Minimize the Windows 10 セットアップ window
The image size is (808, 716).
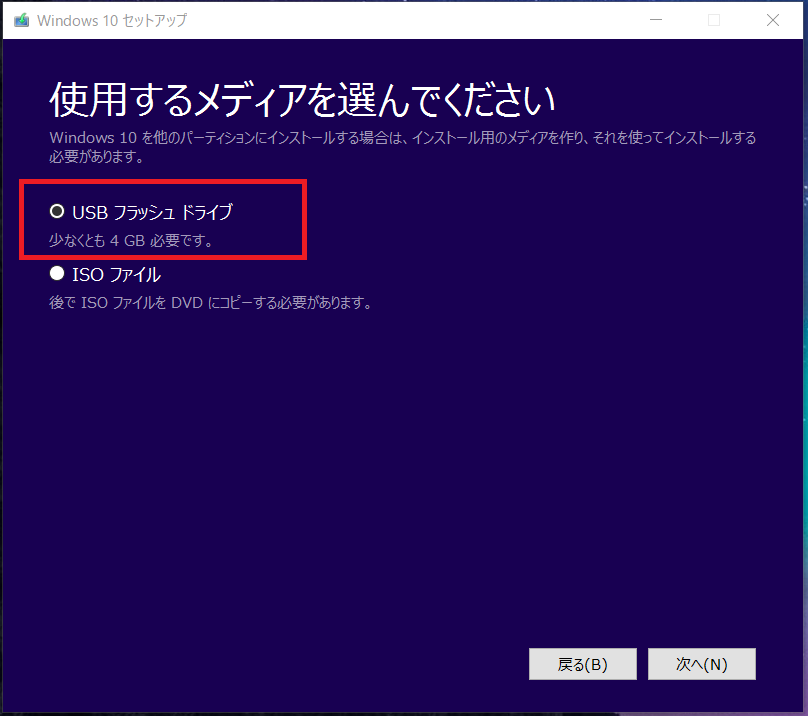coord(655,20)
